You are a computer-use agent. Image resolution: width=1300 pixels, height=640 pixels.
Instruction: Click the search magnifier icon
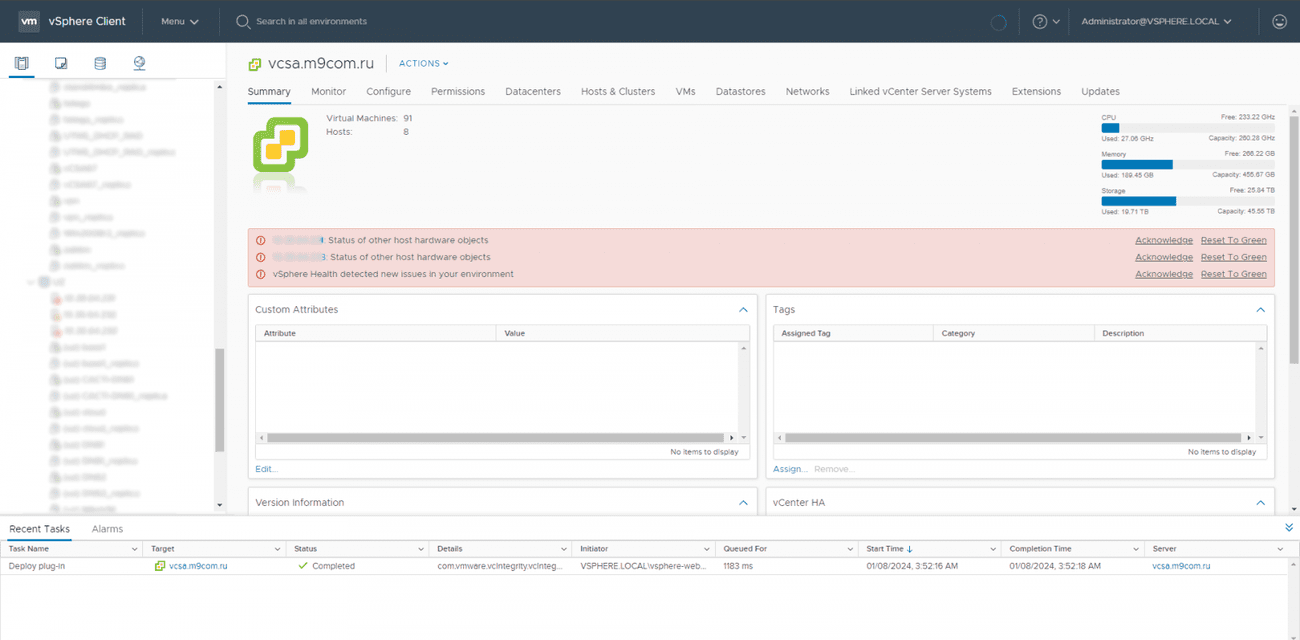[242, 21]
